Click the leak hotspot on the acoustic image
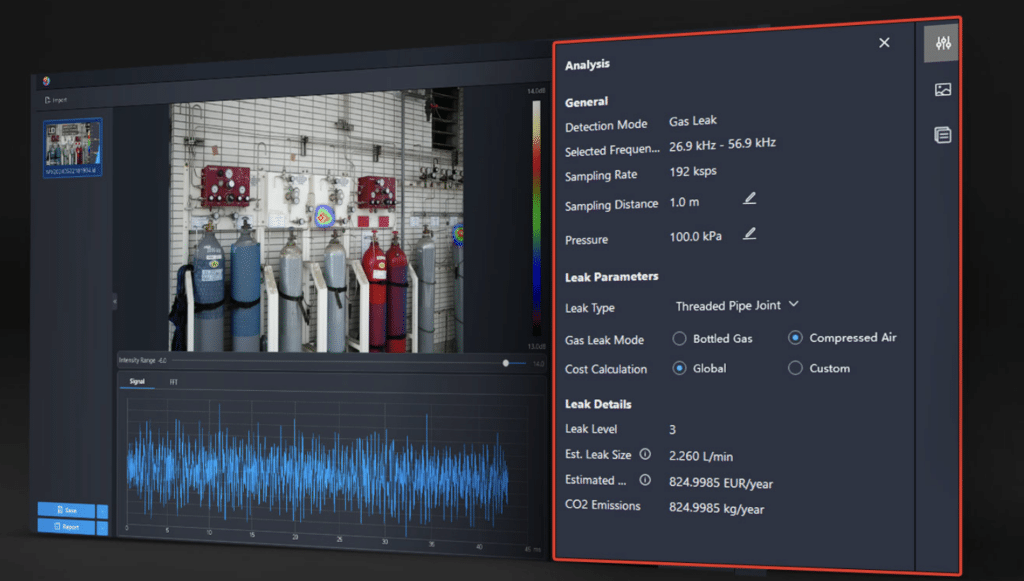Viewport: 1024px width, 581px height. click(x=324, y=216)
